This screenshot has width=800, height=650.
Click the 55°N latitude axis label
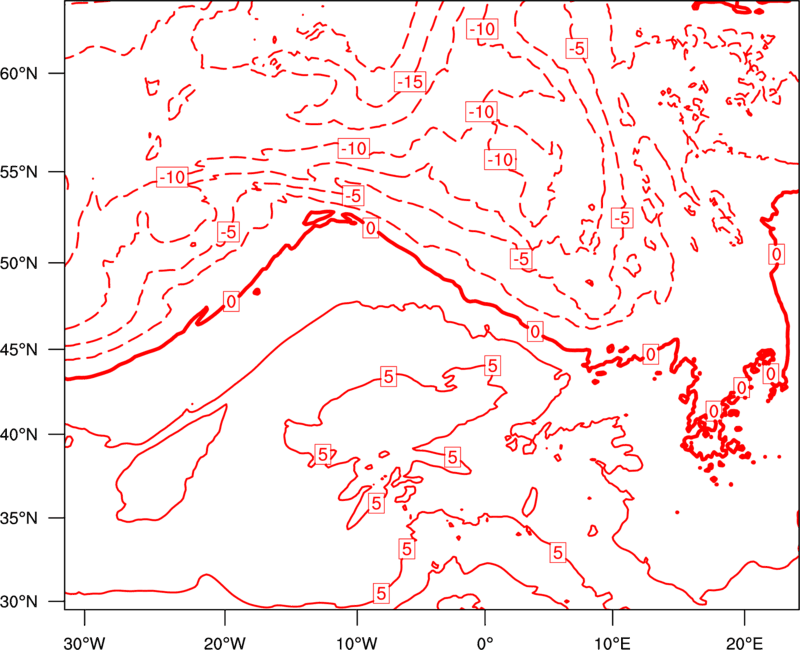(19, 172)
